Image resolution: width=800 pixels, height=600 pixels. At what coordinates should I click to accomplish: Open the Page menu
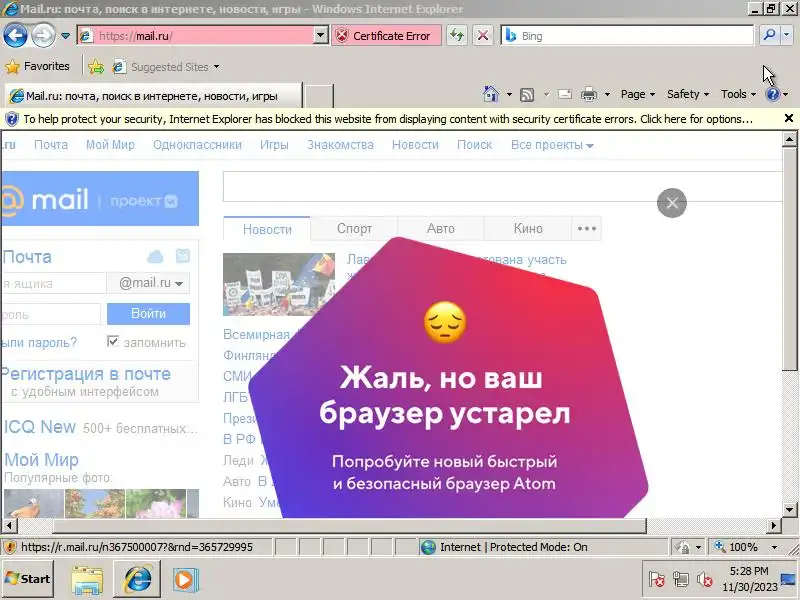coord(637,94)
